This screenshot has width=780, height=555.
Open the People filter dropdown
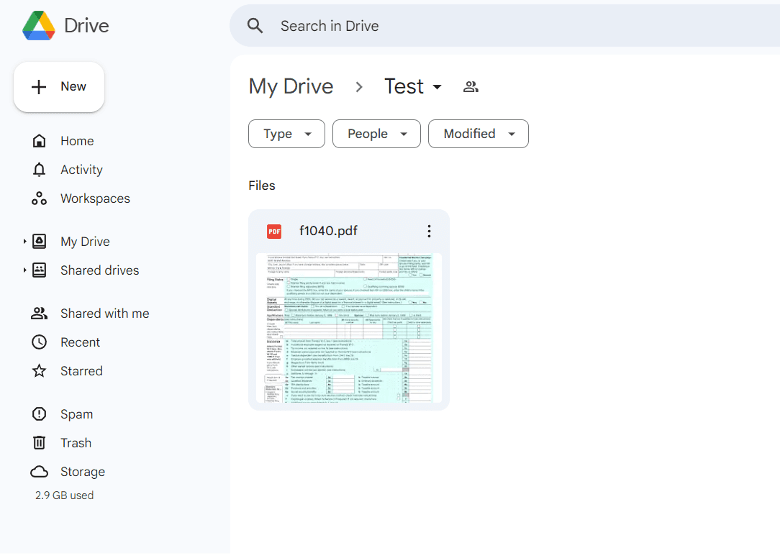(x=376, y=134)
